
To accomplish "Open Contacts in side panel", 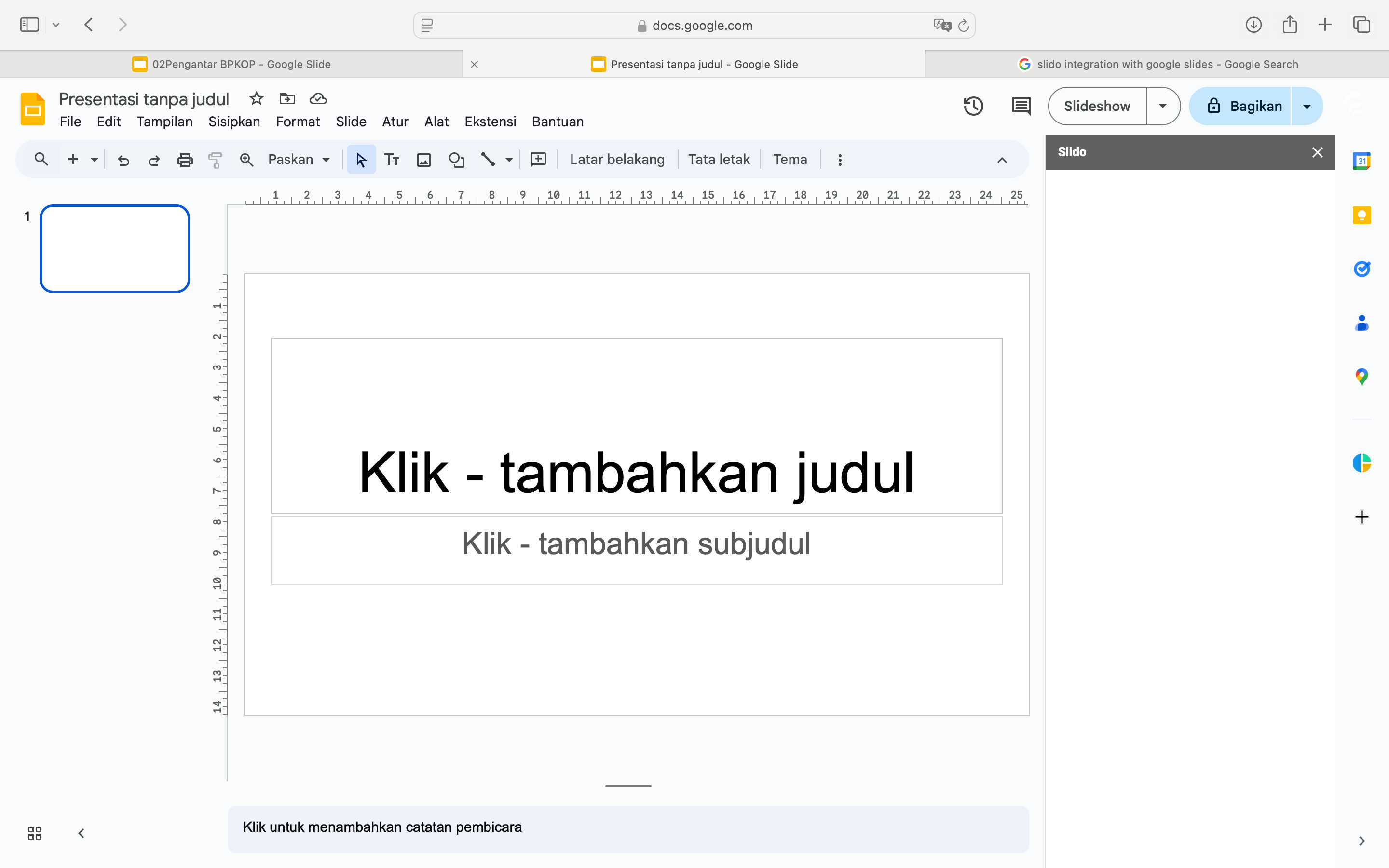I will coord(1362,323).
